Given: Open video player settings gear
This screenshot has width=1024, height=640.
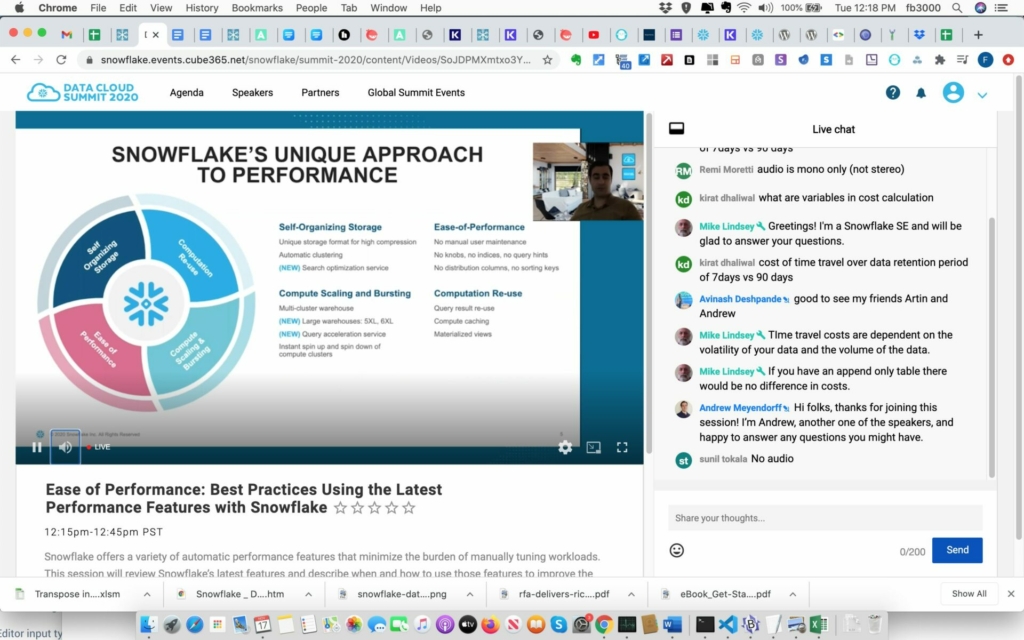Looking at the screenshot, I should click(x=565, y=447).
